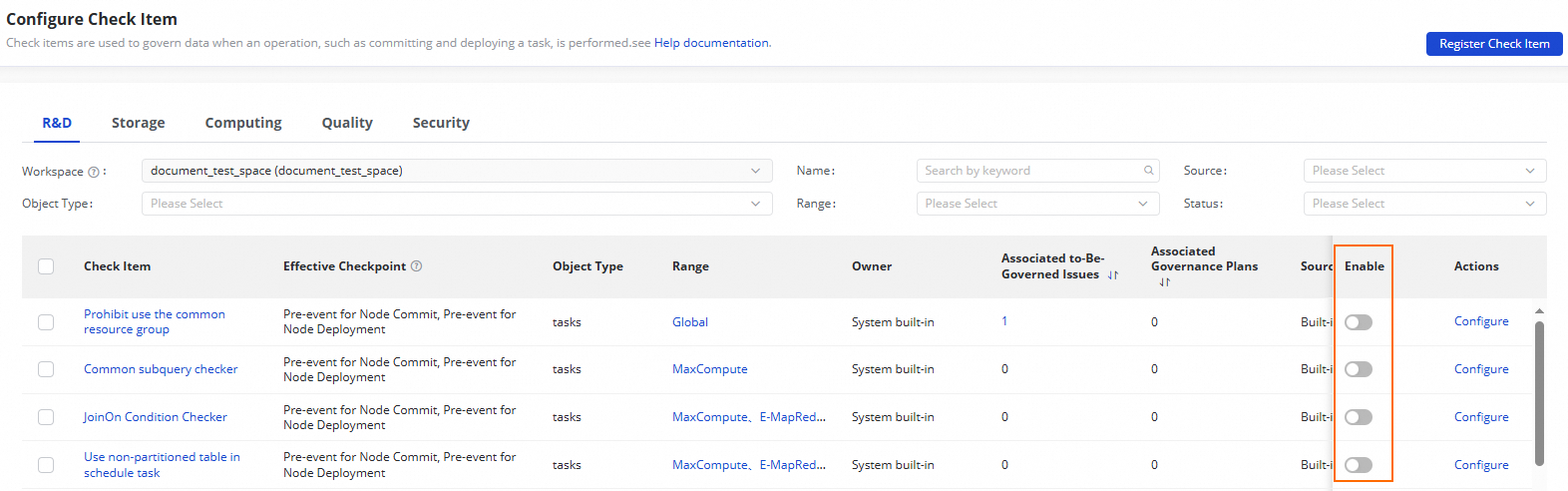
Task: Switch to the Security tab
Action: point(441,123)
